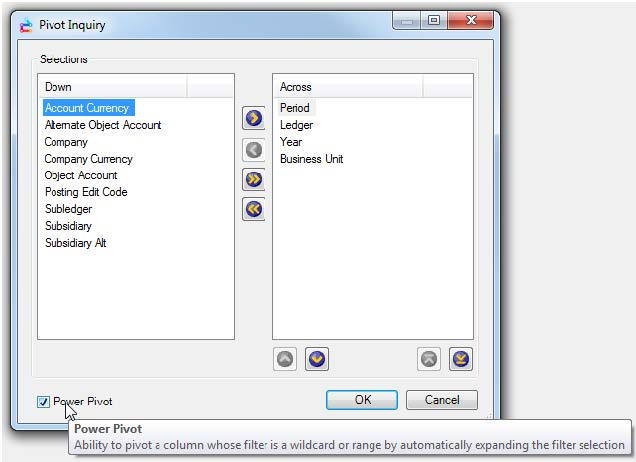Select Period in the Across list
Screen dimensions: 636x462
pos(295,108)
